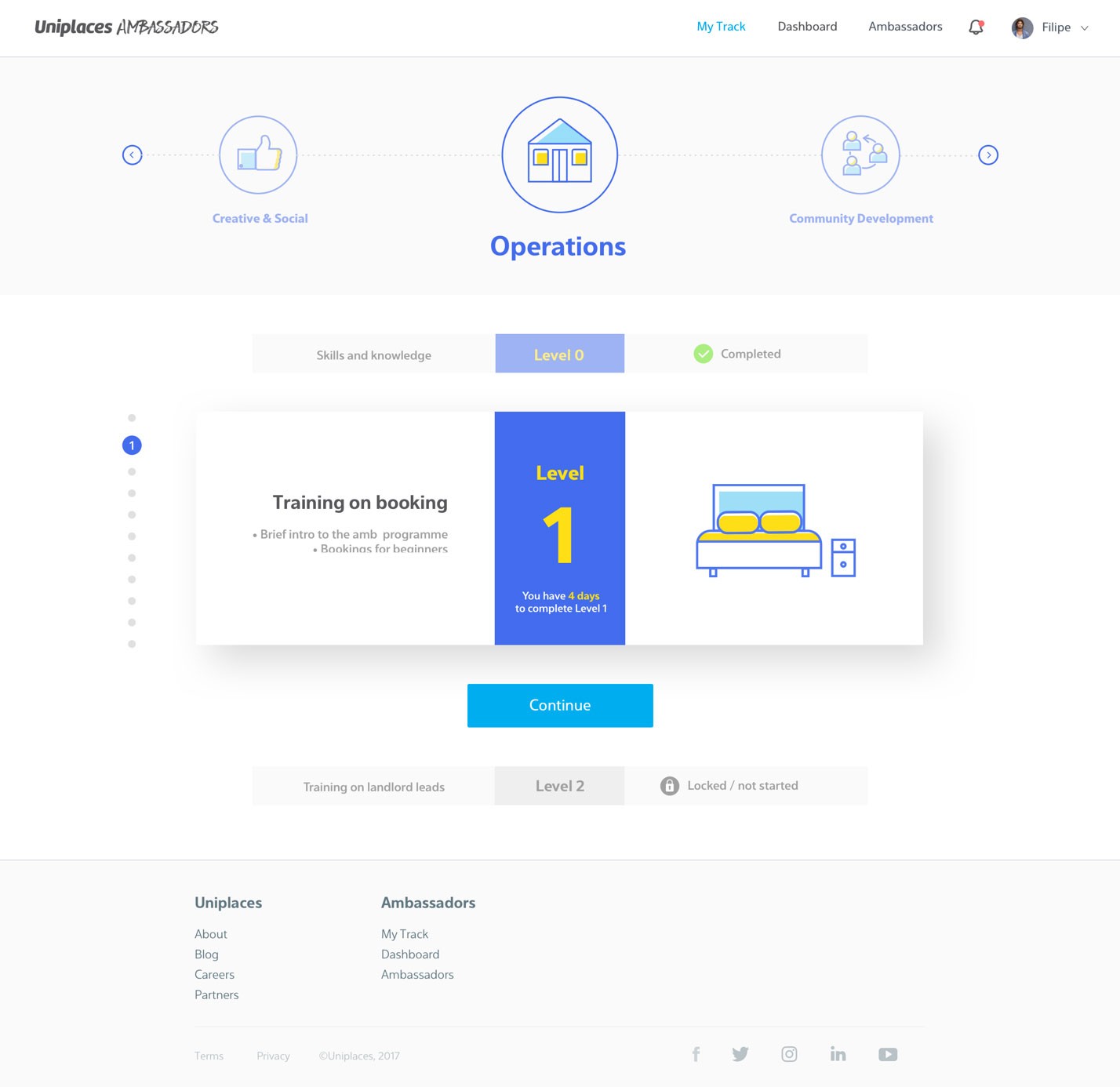
Task: Select the Community Development track icon
Action: pyautogui.click(x=860, y=155)
